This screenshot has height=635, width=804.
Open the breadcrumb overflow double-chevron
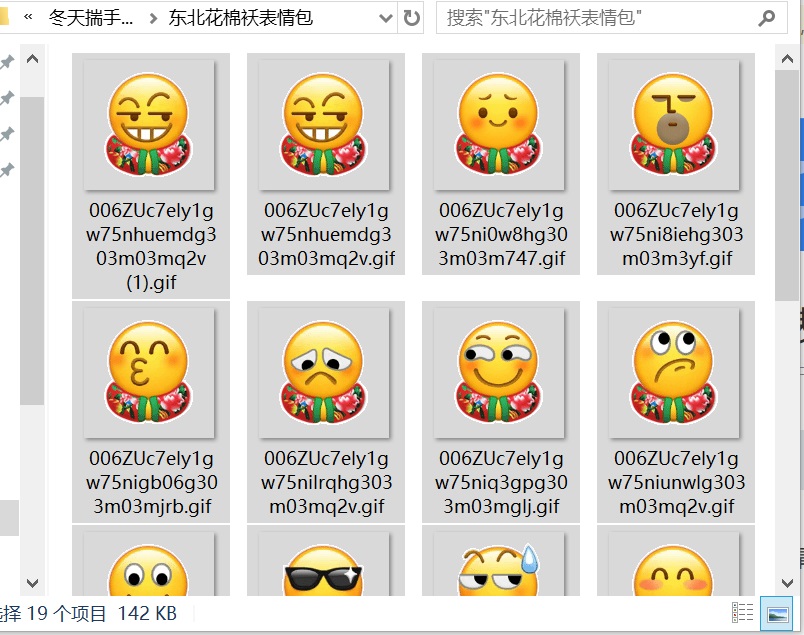pos(28,17)
